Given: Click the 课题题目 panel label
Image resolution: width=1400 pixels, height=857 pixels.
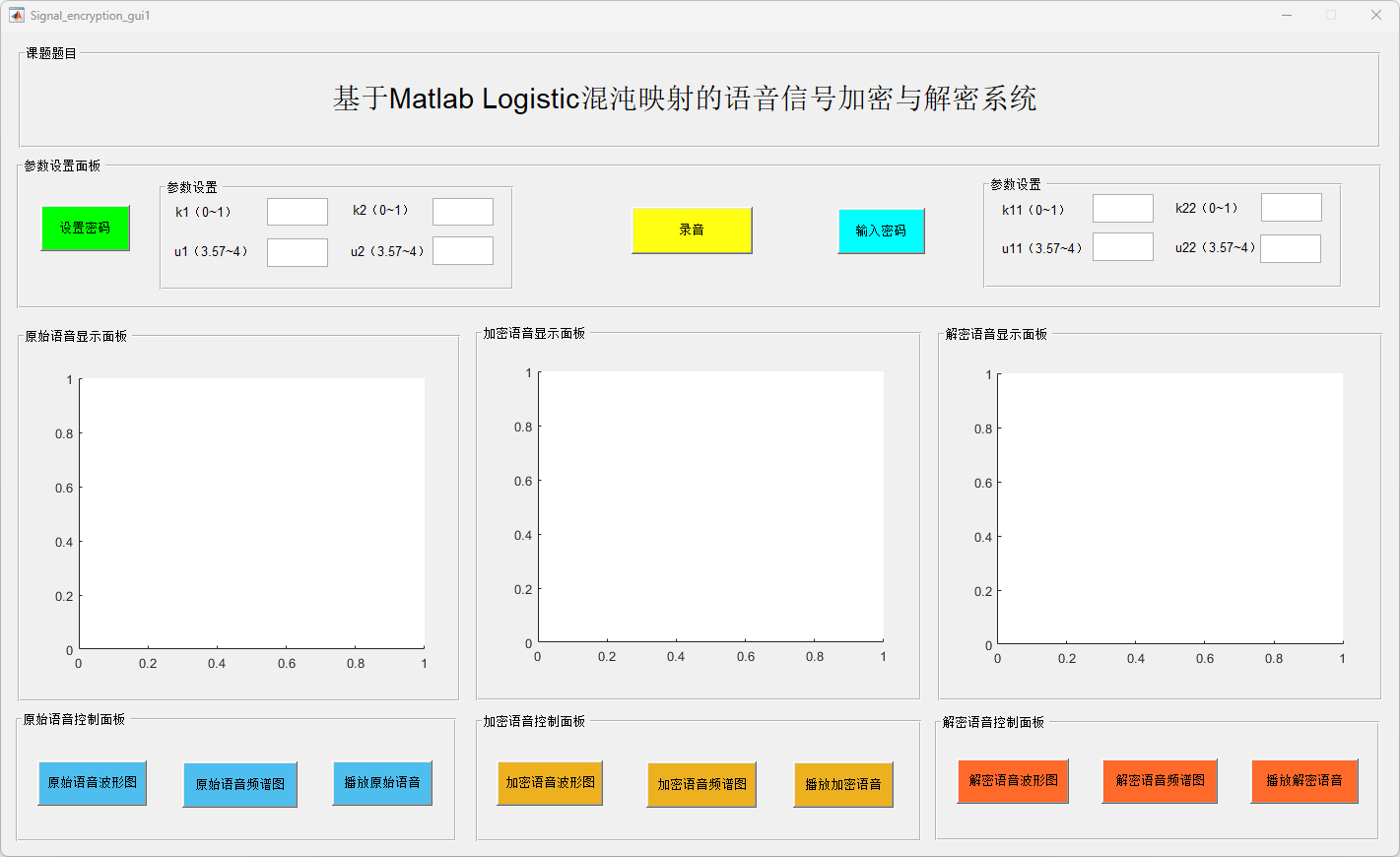Looking at the screenshot, I should coord(51,54).
